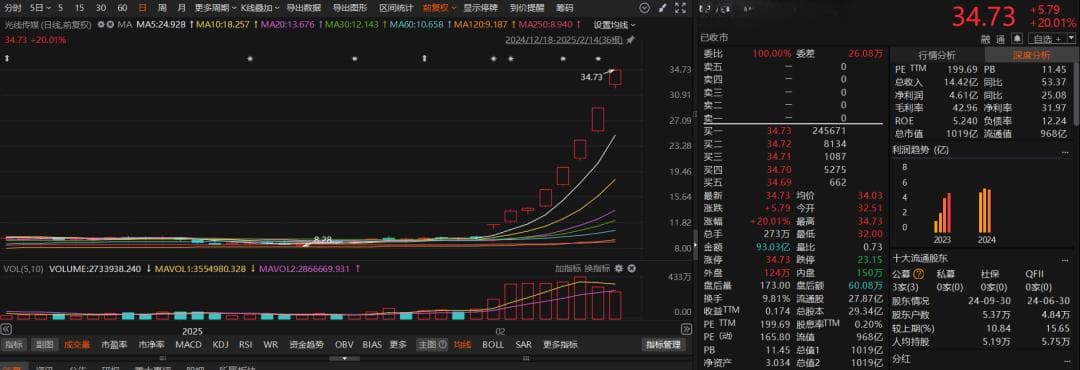Select OBV indicator

[x=344, y=345]
